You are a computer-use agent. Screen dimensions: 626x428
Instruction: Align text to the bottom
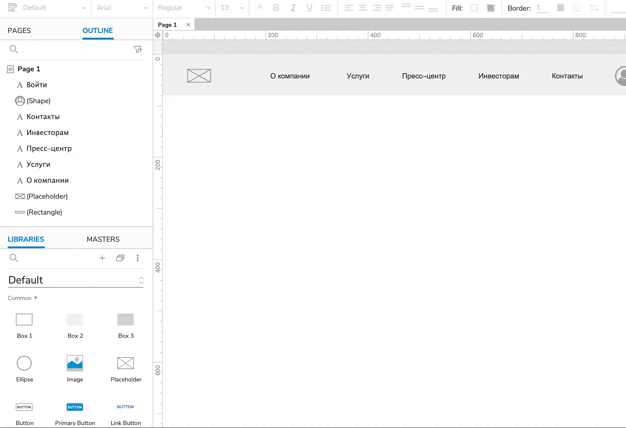(433, 9)
